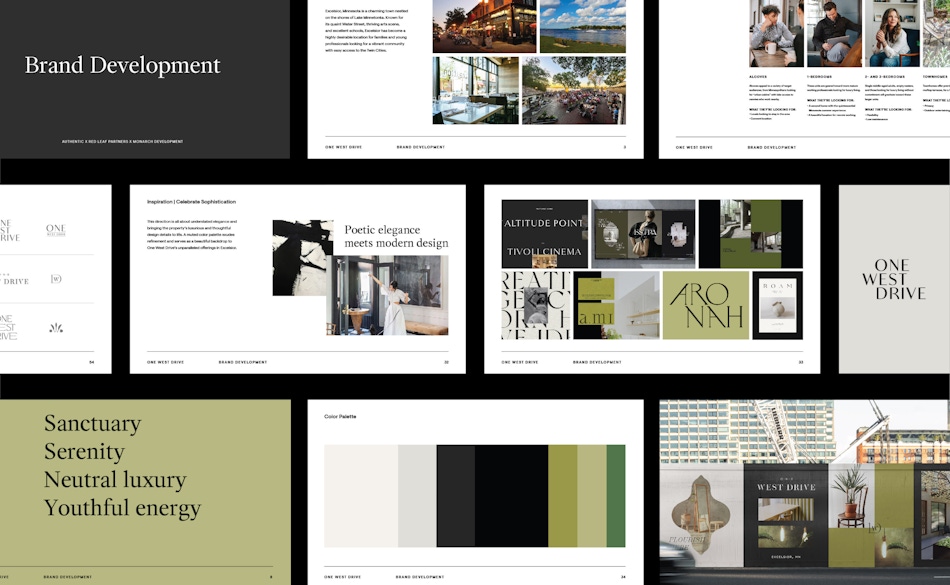
Task: Open portrait of man reading a tablet
Action: click(x=835, y=33)
